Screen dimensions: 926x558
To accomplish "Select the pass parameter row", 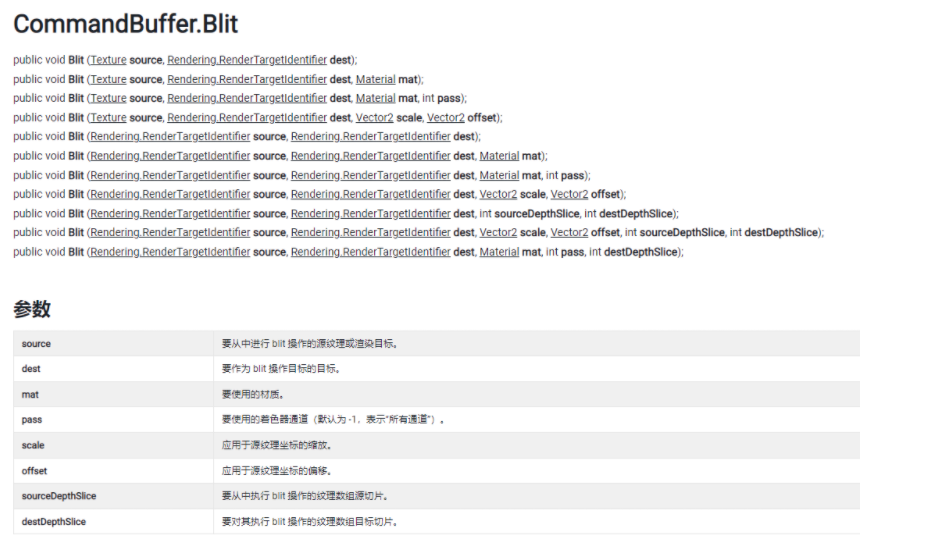I will [x=436, y=420].
